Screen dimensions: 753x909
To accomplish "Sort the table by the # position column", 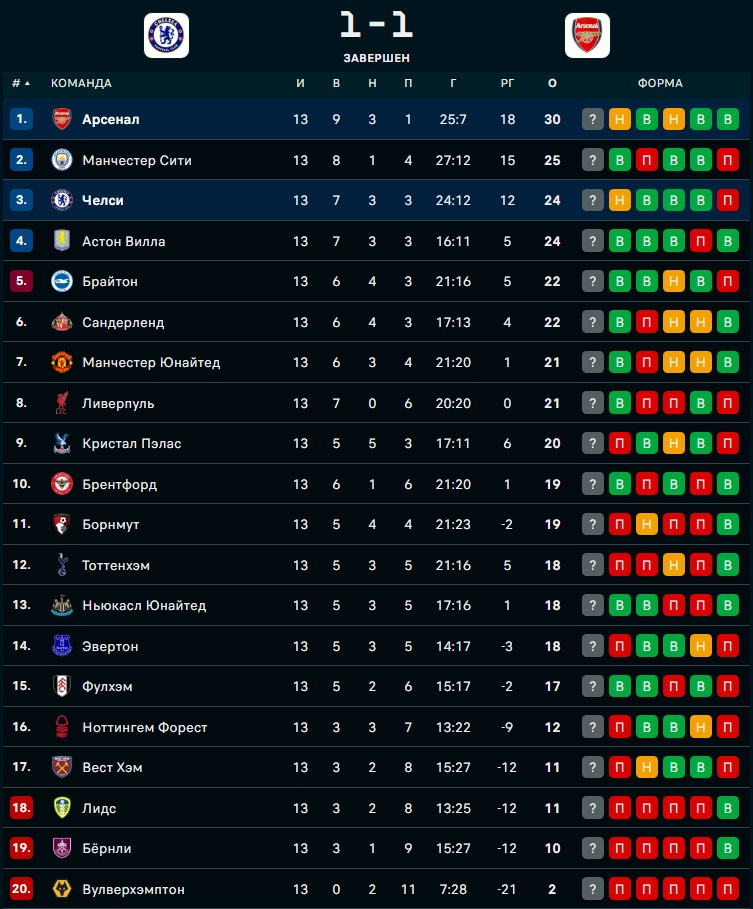I will [20, 83].
